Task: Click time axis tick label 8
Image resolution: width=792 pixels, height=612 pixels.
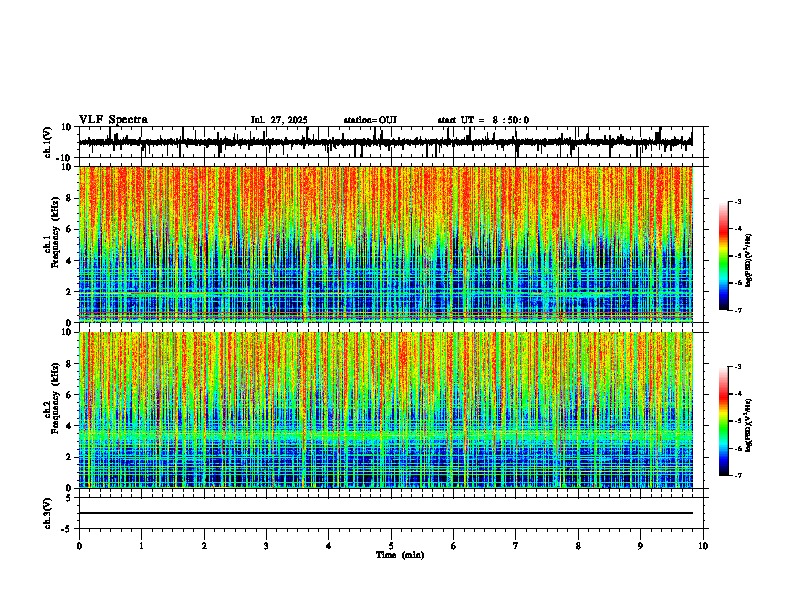Action: tap(578, 546)
